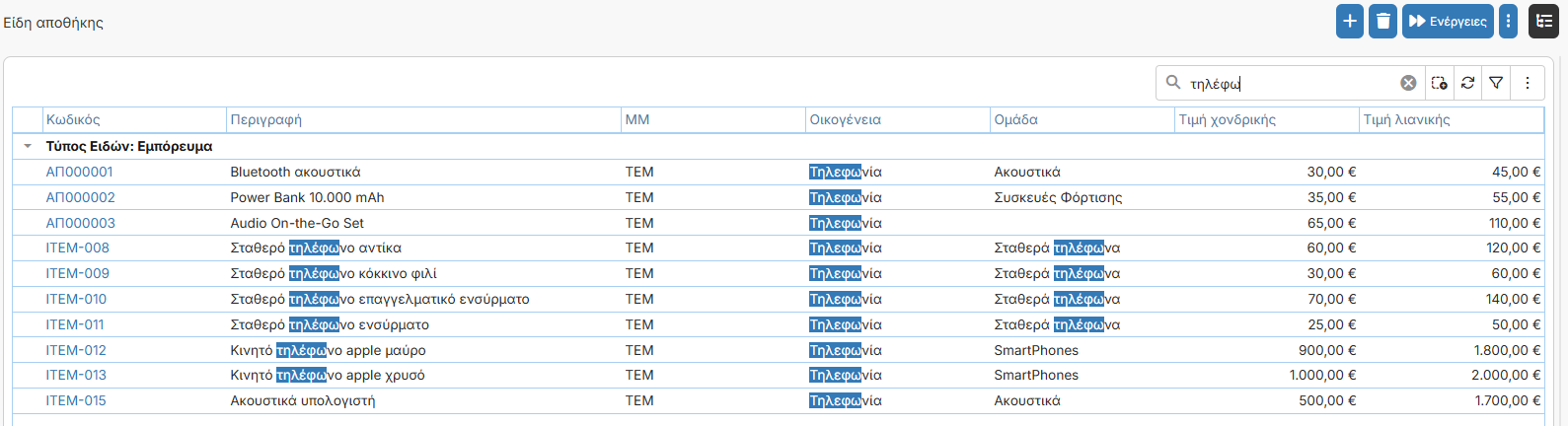Toggle the dark tree-list view button
1568x426 pixels.
[x=1543, y=21]
